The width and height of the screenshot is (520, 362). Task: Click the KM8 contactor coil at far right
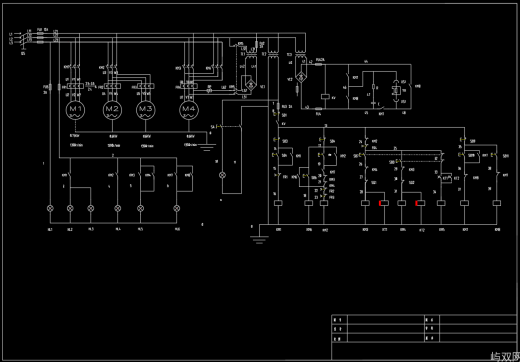[x=497, y=203]
